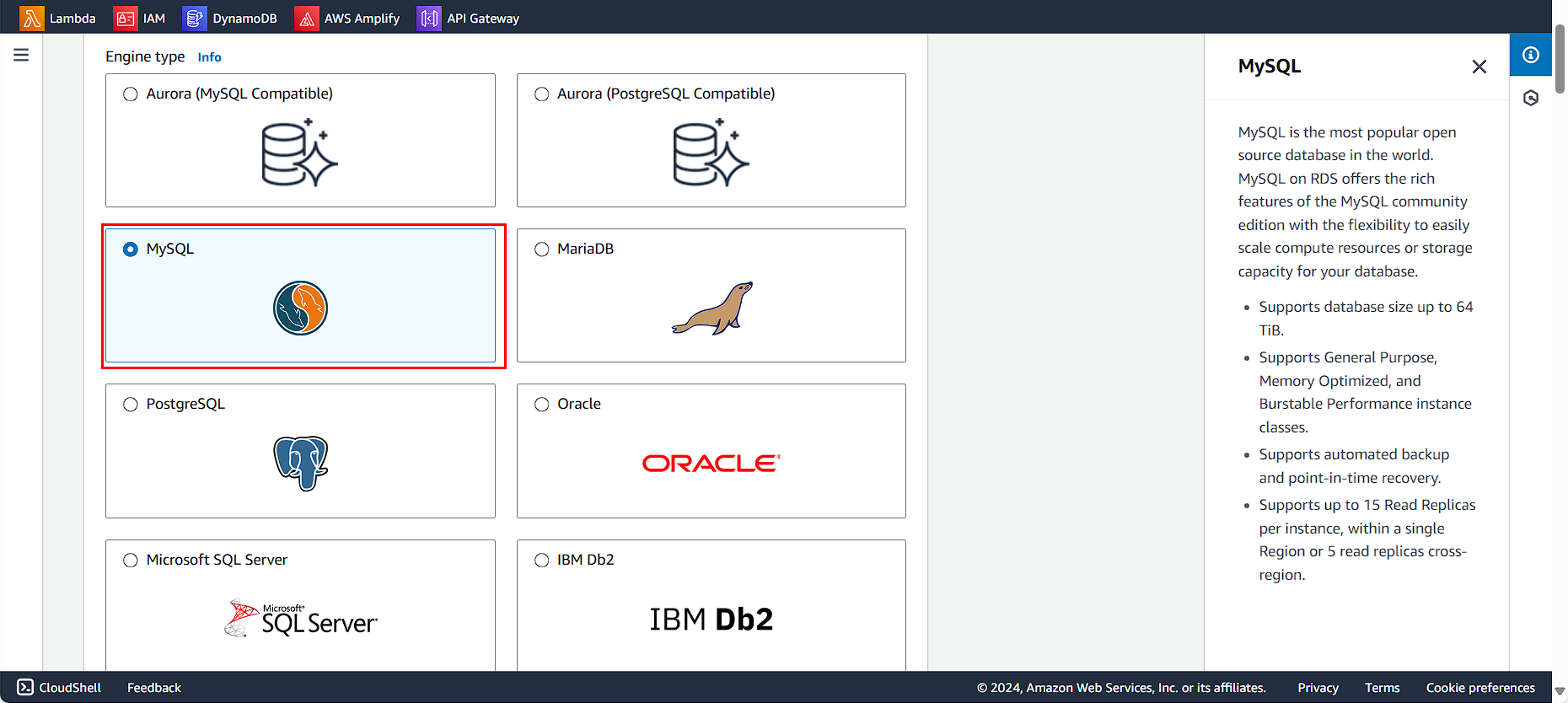Select Aurora (PostgreSQL Compatible) radio button
This screenshot has height=703, width=1568.
pyautogui.click(x=542, y=94)
